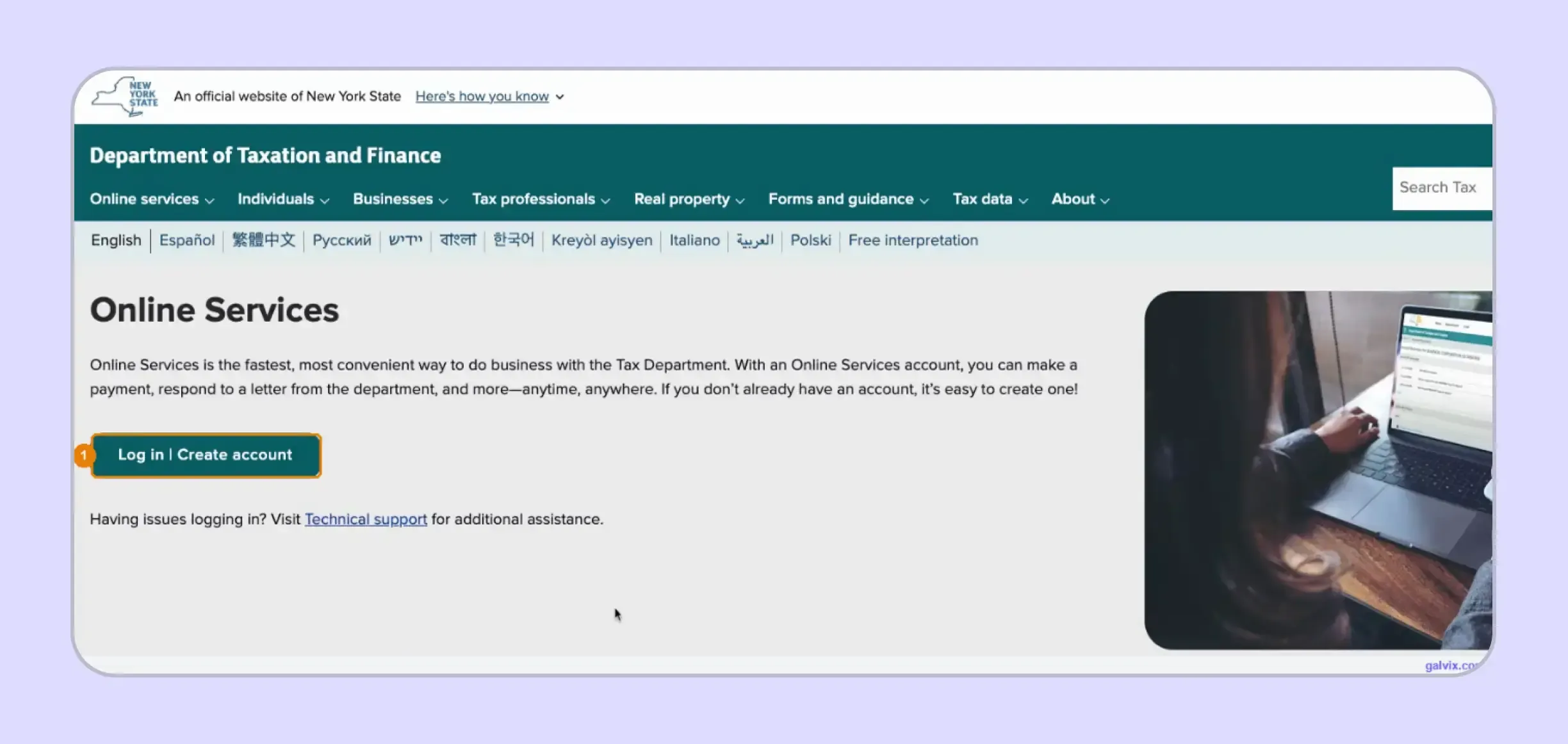
Task: Click the laptop photo thumbnail
Action: [1318, 470]
